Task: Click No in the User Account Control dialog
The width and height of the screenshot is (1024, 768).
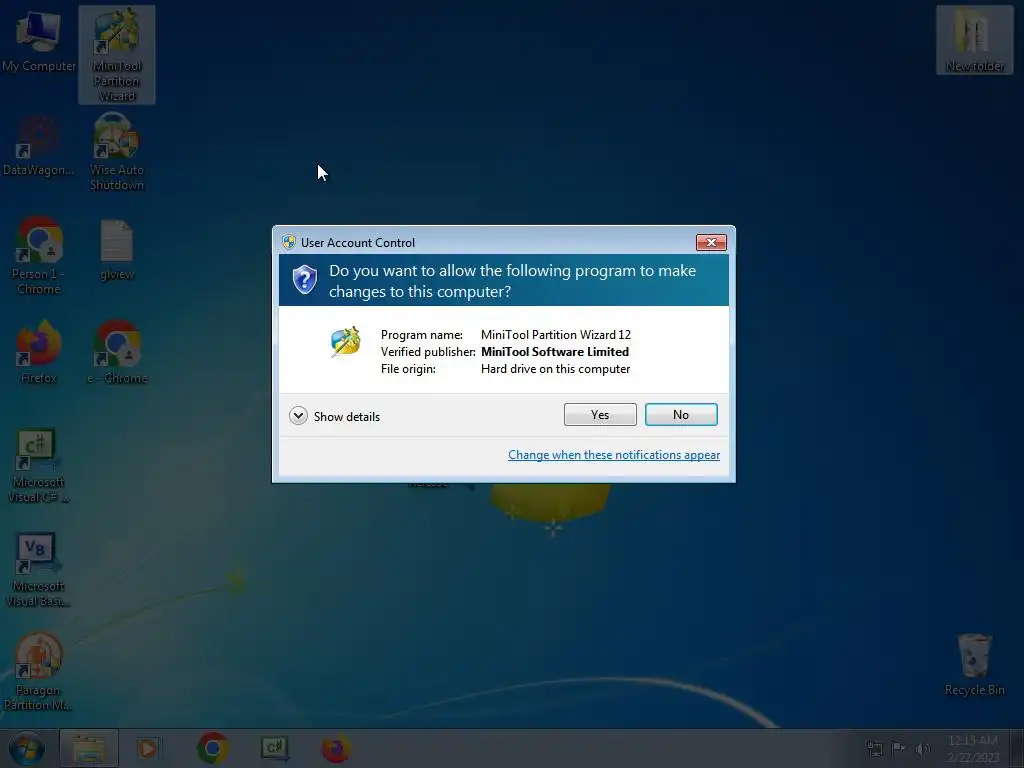Action: (680, 415)
